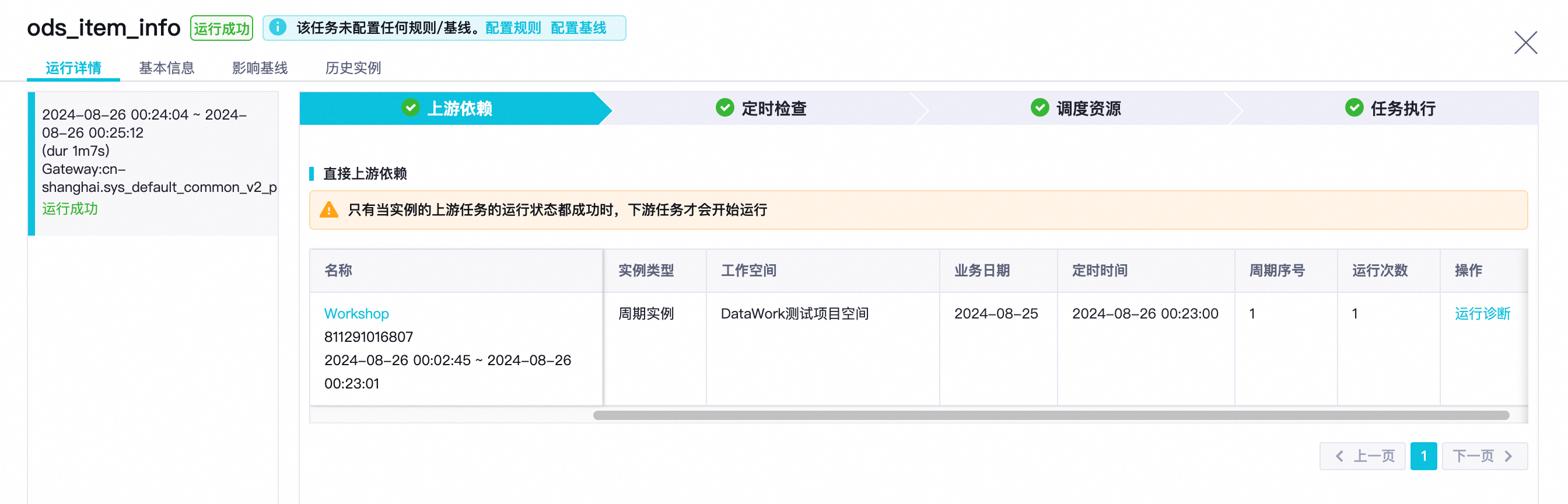Open the 历史实例 tab

pyautogui.click(x=352, y=68)
